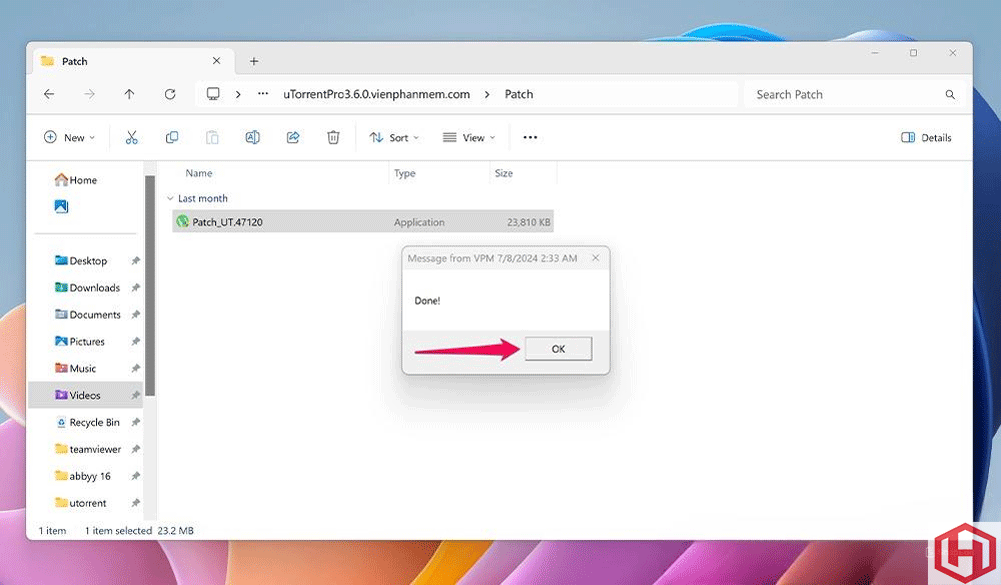The image size is (1001, 585).
Task: Click the Paste clipboard icon
Action: (212, 137)
